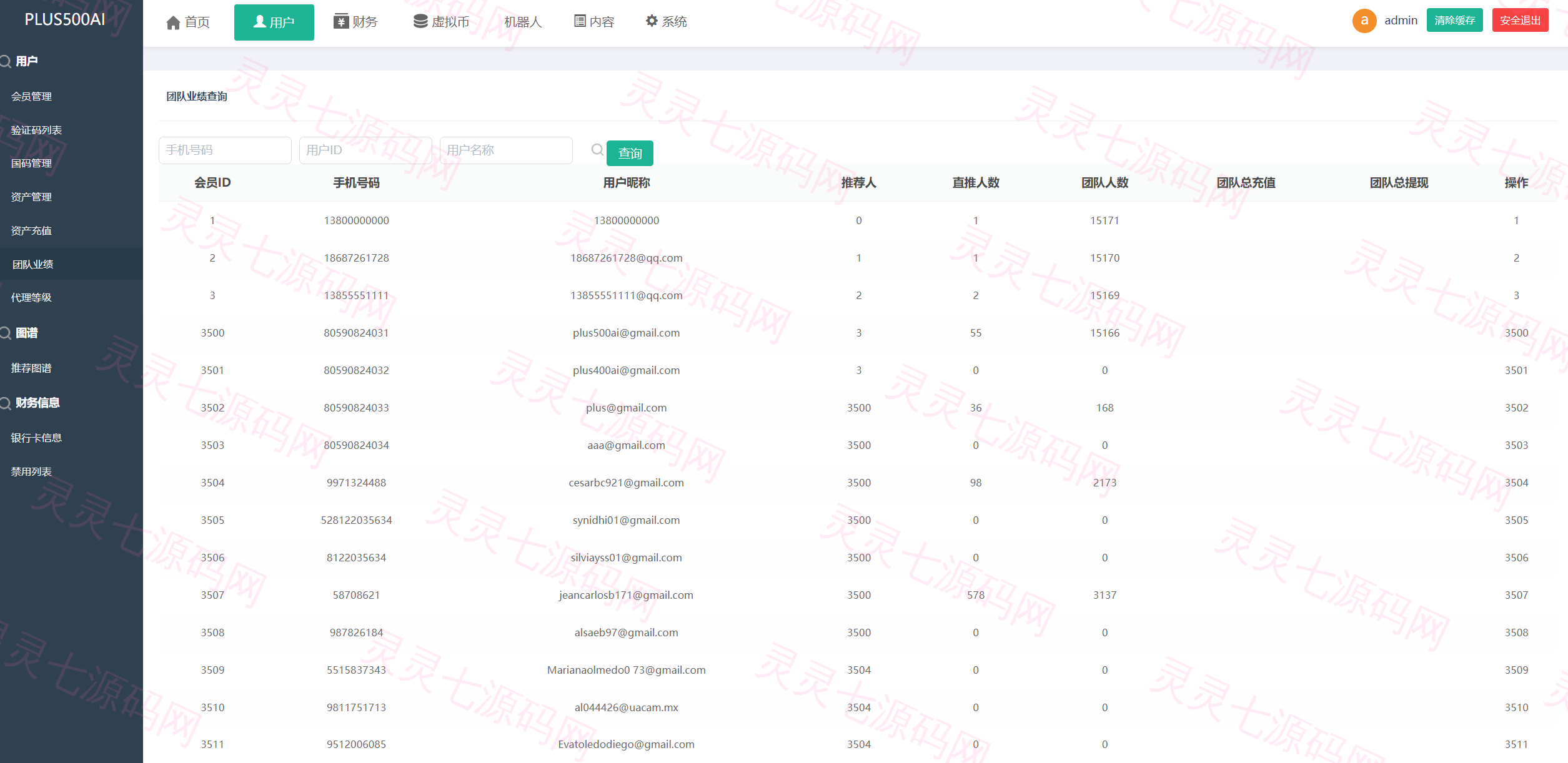Screen dimensions: 1568x763
Task: Click the 清除缓存 button
Action: [1454, 21]
